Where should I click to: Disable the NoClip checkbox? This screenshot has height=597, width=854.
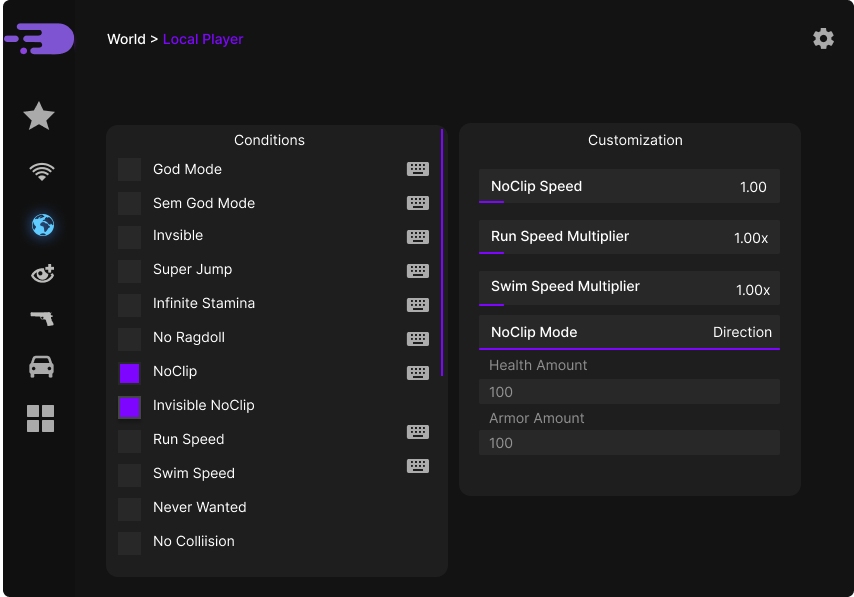click(x=130, y=373)
